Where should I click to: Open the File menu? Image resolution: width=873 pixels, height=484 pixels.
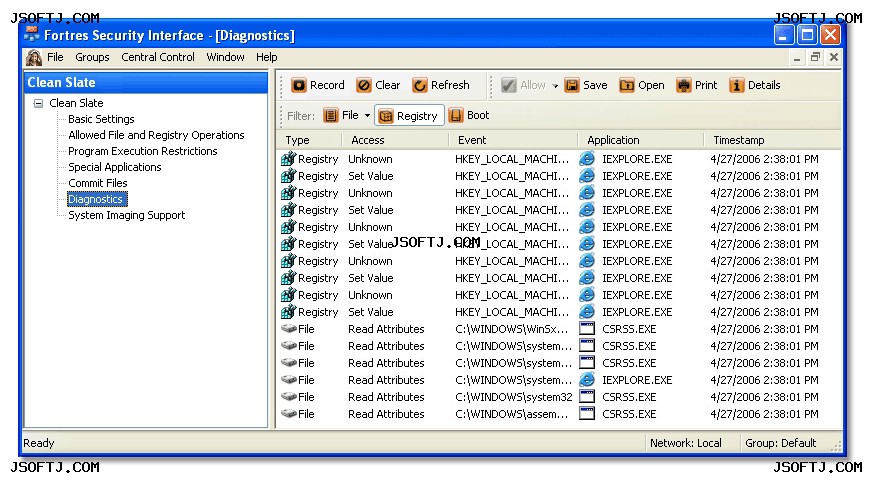click(55, 57)
